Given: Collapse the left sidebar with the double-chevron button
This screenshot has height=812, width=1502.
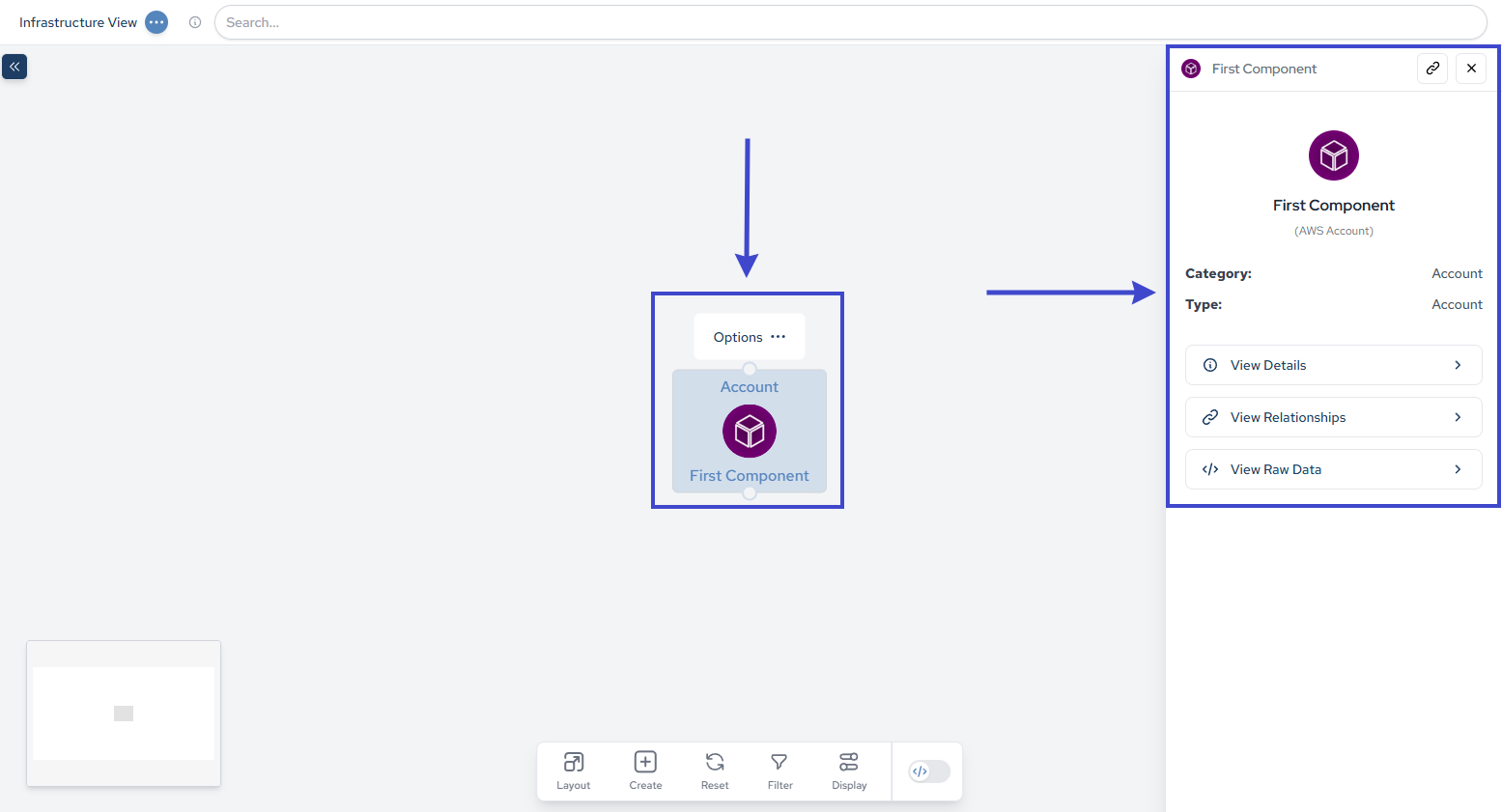Looking at the screenshot, I should click(x=14, y=67).
